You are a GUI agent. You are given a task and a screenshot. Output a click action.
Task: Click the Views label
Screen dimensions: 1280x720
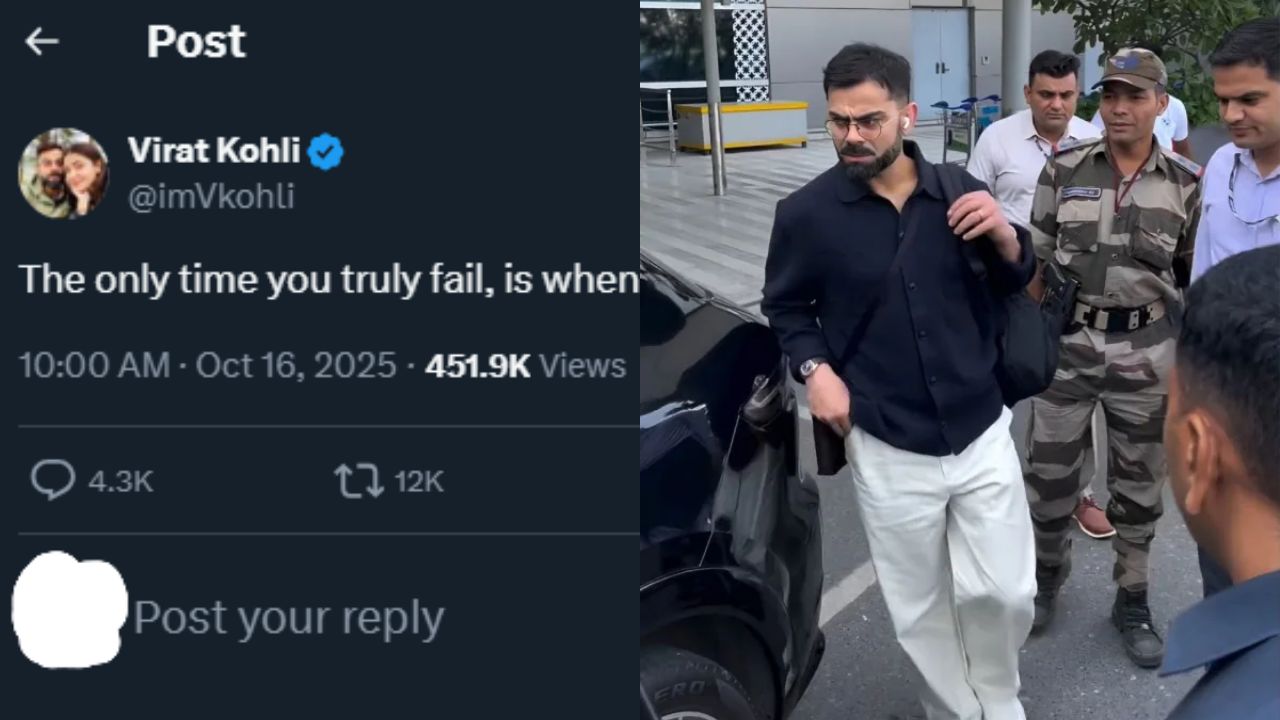pos(582,366)
